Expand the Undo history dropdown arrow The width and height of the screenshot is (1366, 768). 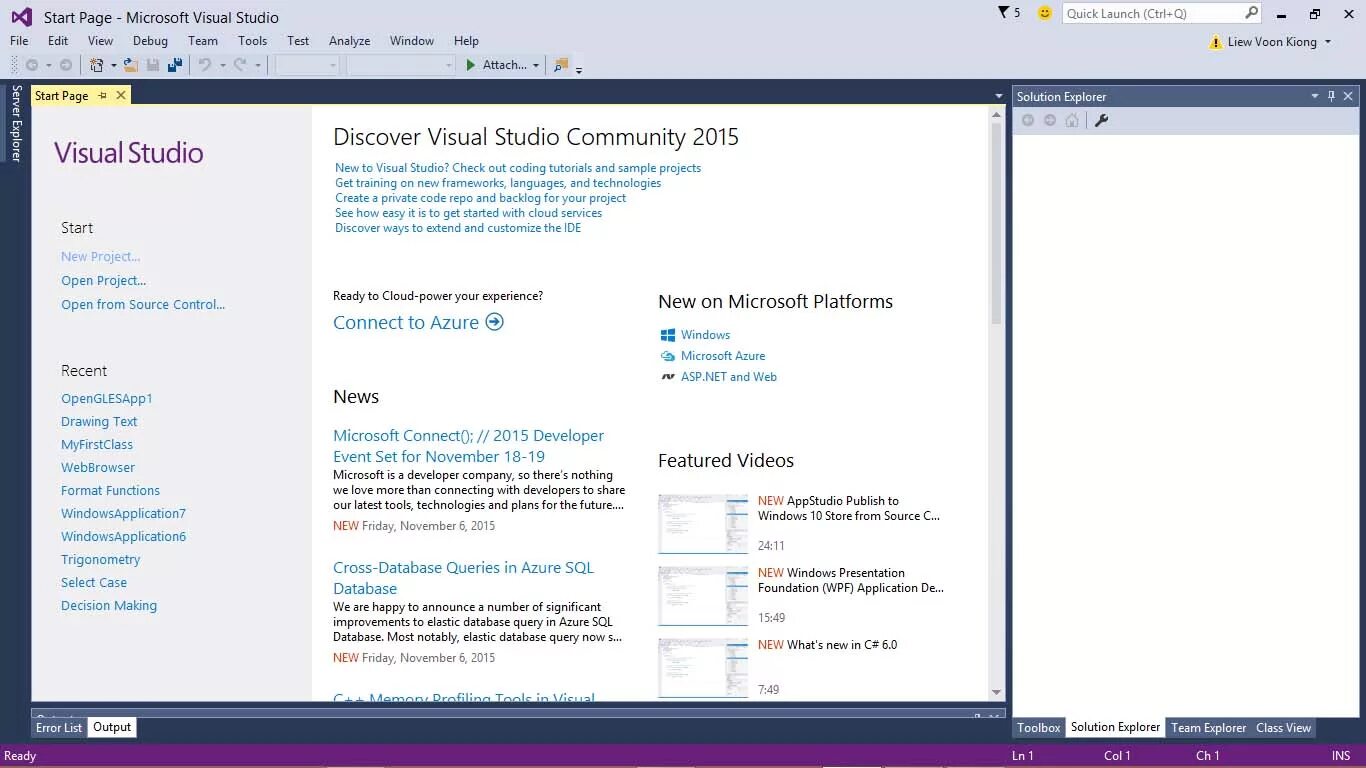point(222,65)
